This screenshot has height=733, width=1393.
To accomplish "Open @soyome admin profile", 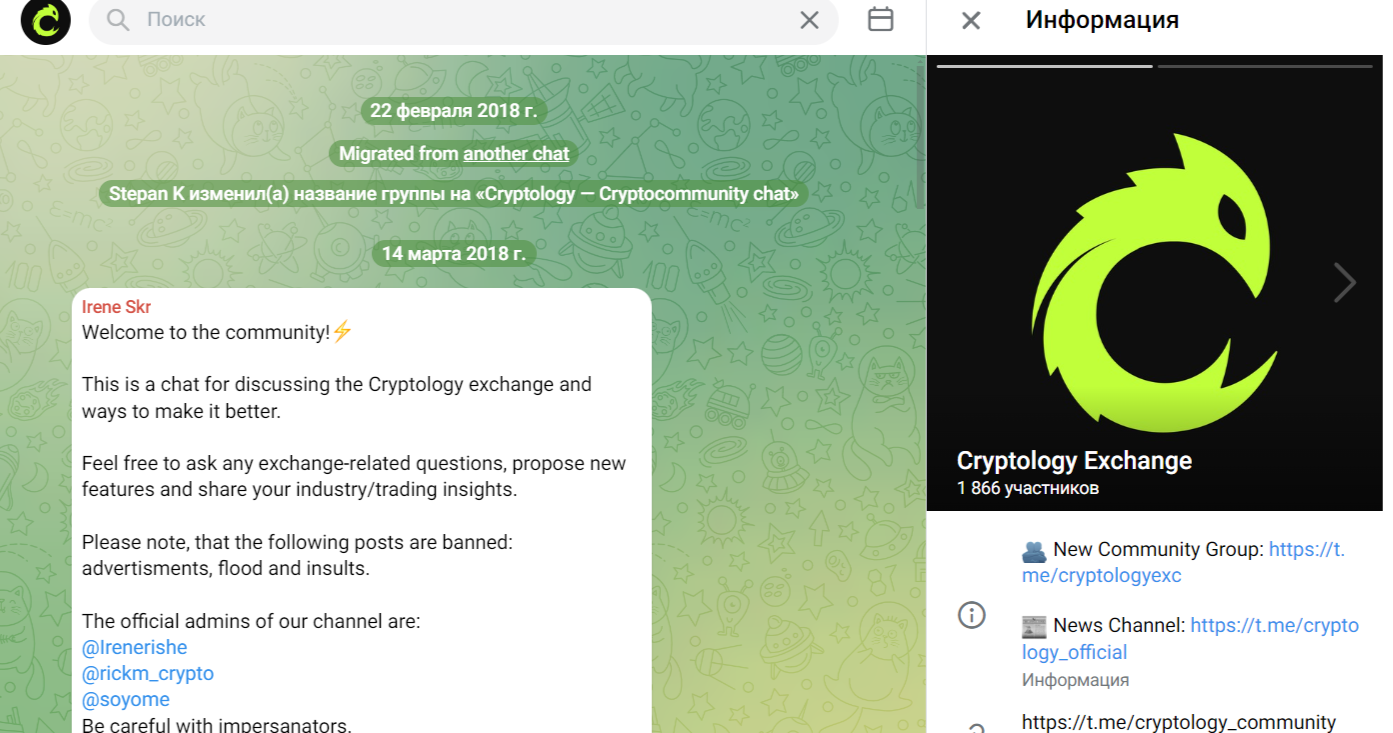I will click(126, 700).
